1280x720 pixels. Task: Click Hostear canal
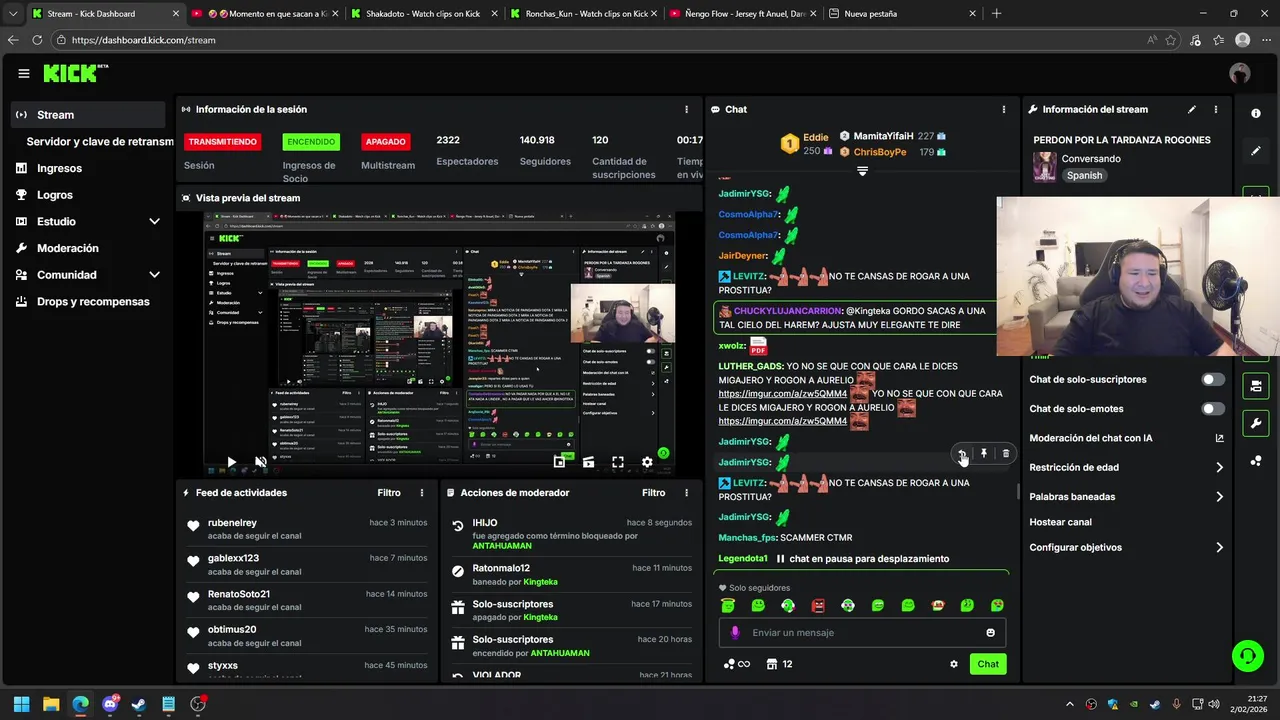coord(1061,522)
